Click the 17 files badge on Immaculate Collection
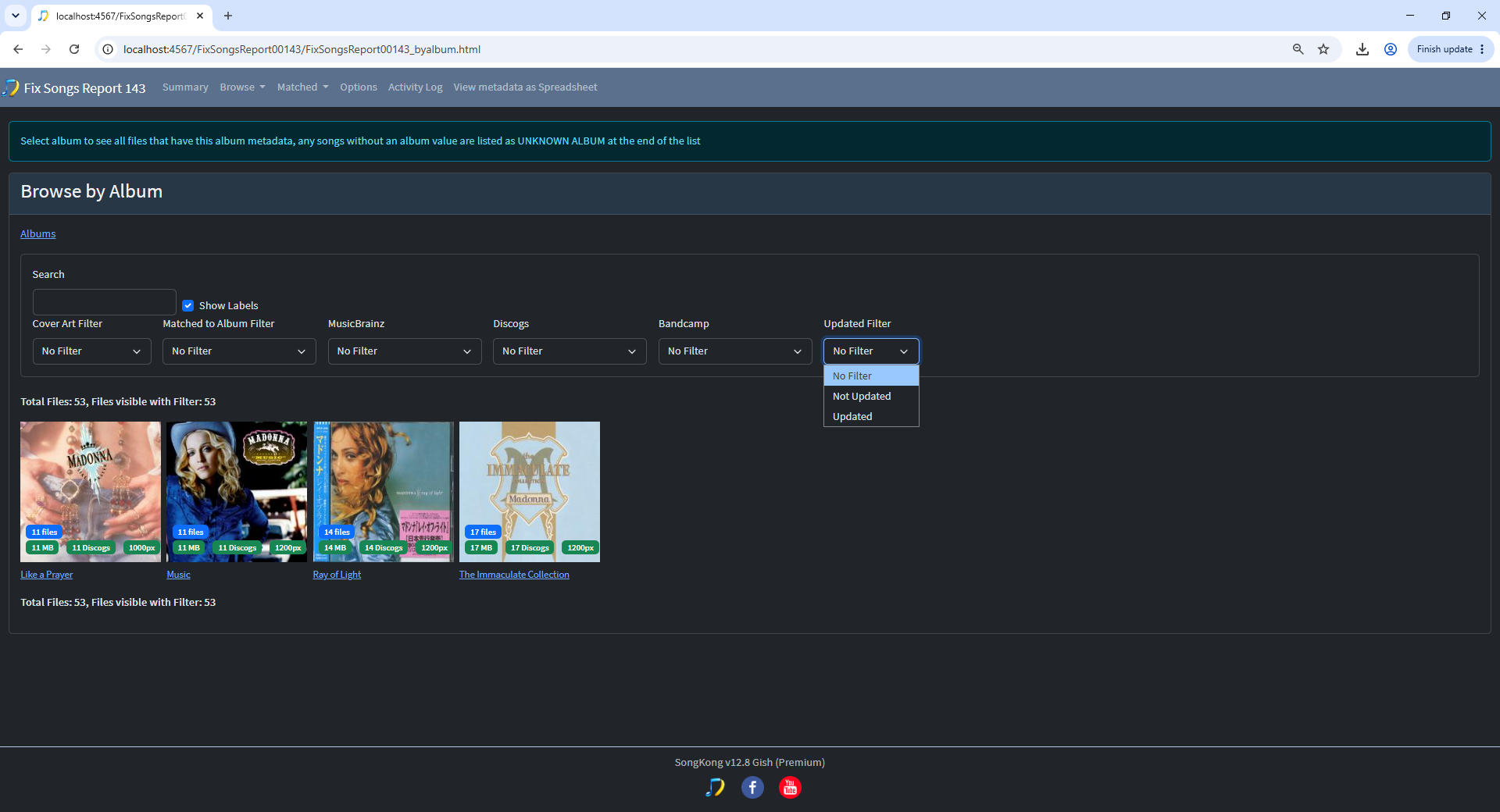The height and width of the screenshot is (812, 1500). (x=484, y=532)
